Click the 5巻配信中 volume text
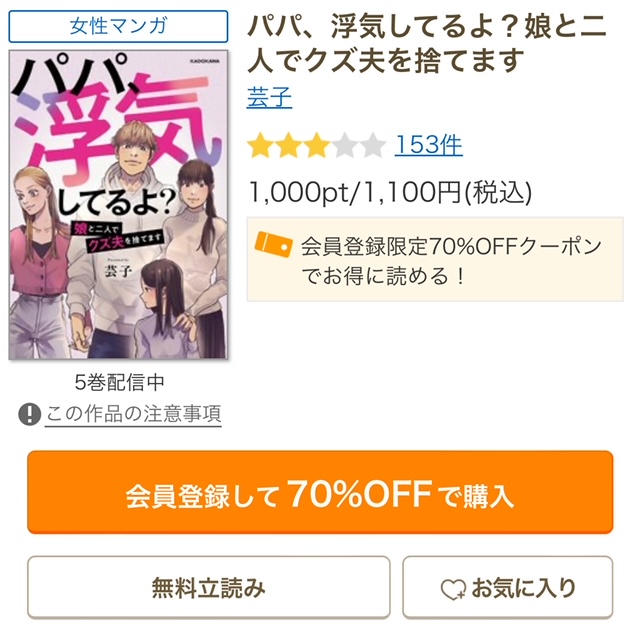This screenshot has width=640, height=632. (x=119, y=383)
